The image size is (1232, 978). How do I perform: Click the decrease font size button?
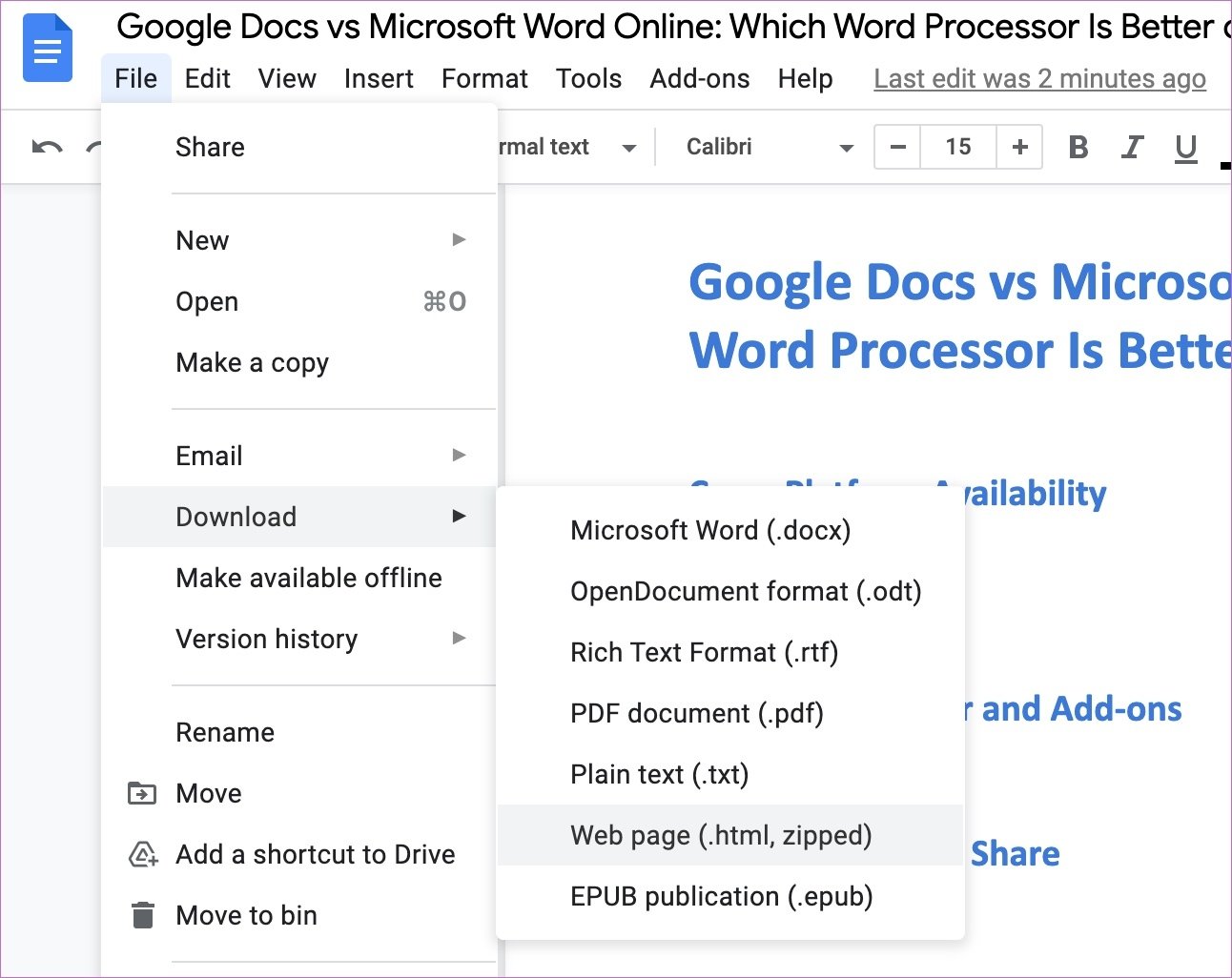pos(896,147)
